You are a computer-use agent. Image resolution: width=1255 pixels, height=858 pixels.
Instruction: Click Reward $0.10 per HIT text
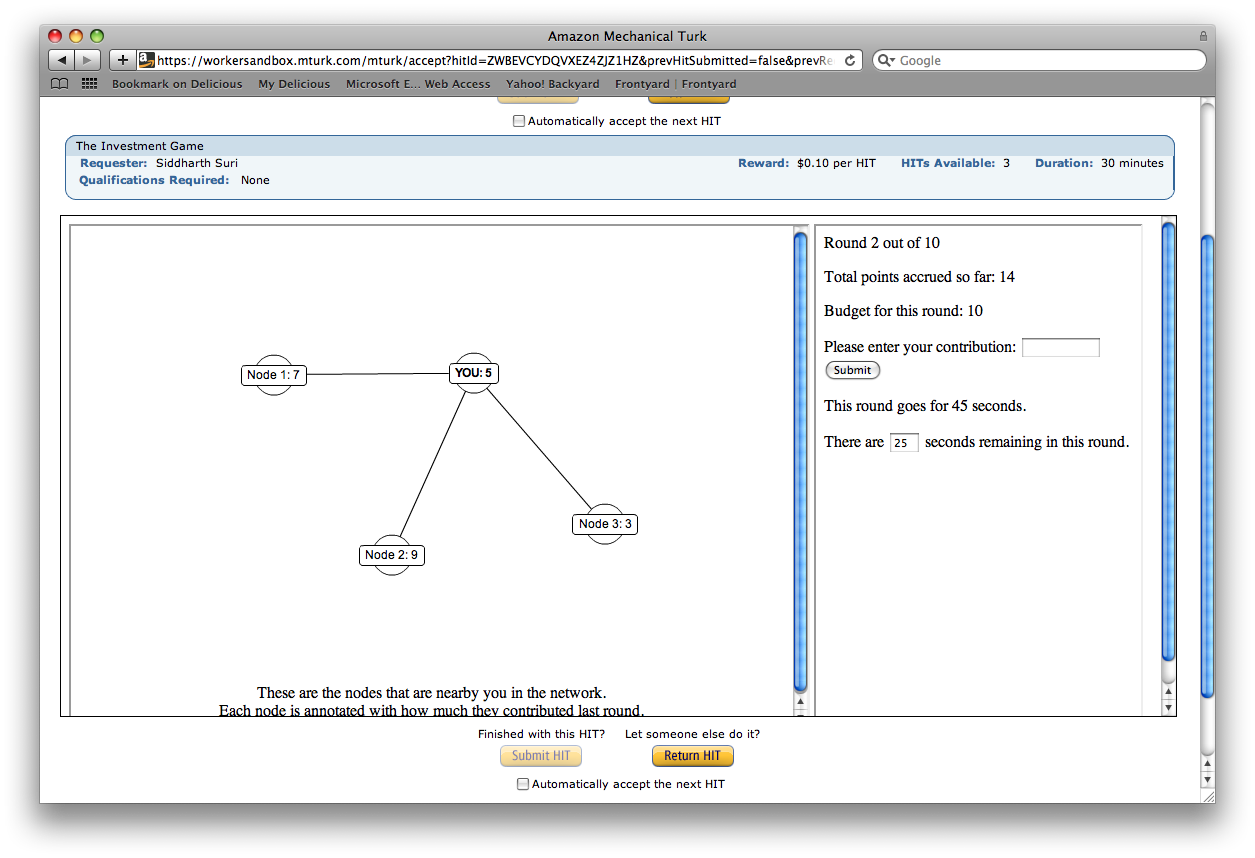807,163
